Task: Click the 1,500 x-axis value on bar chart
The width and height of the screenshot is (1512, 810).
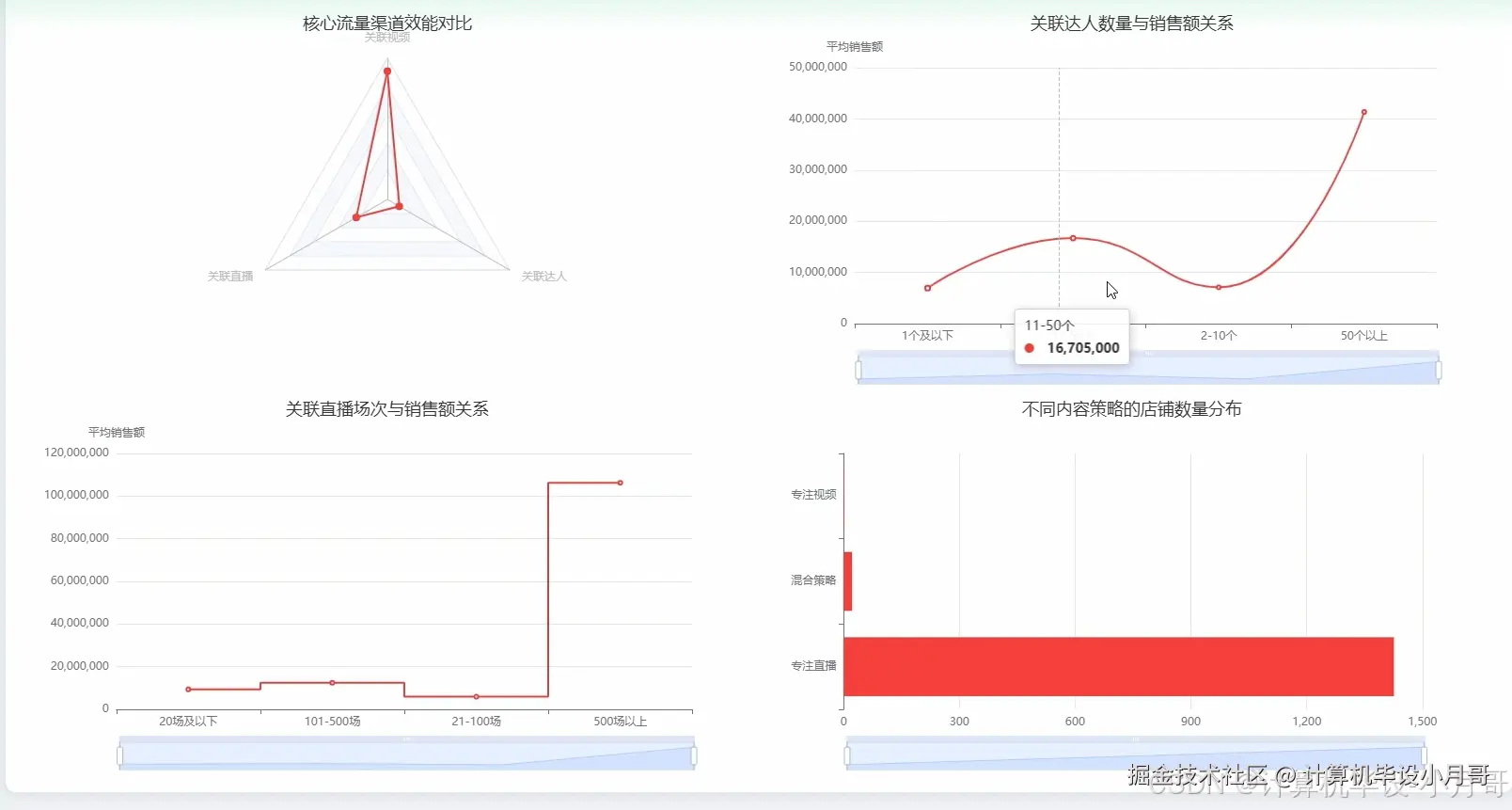Action: [1423, 722]
